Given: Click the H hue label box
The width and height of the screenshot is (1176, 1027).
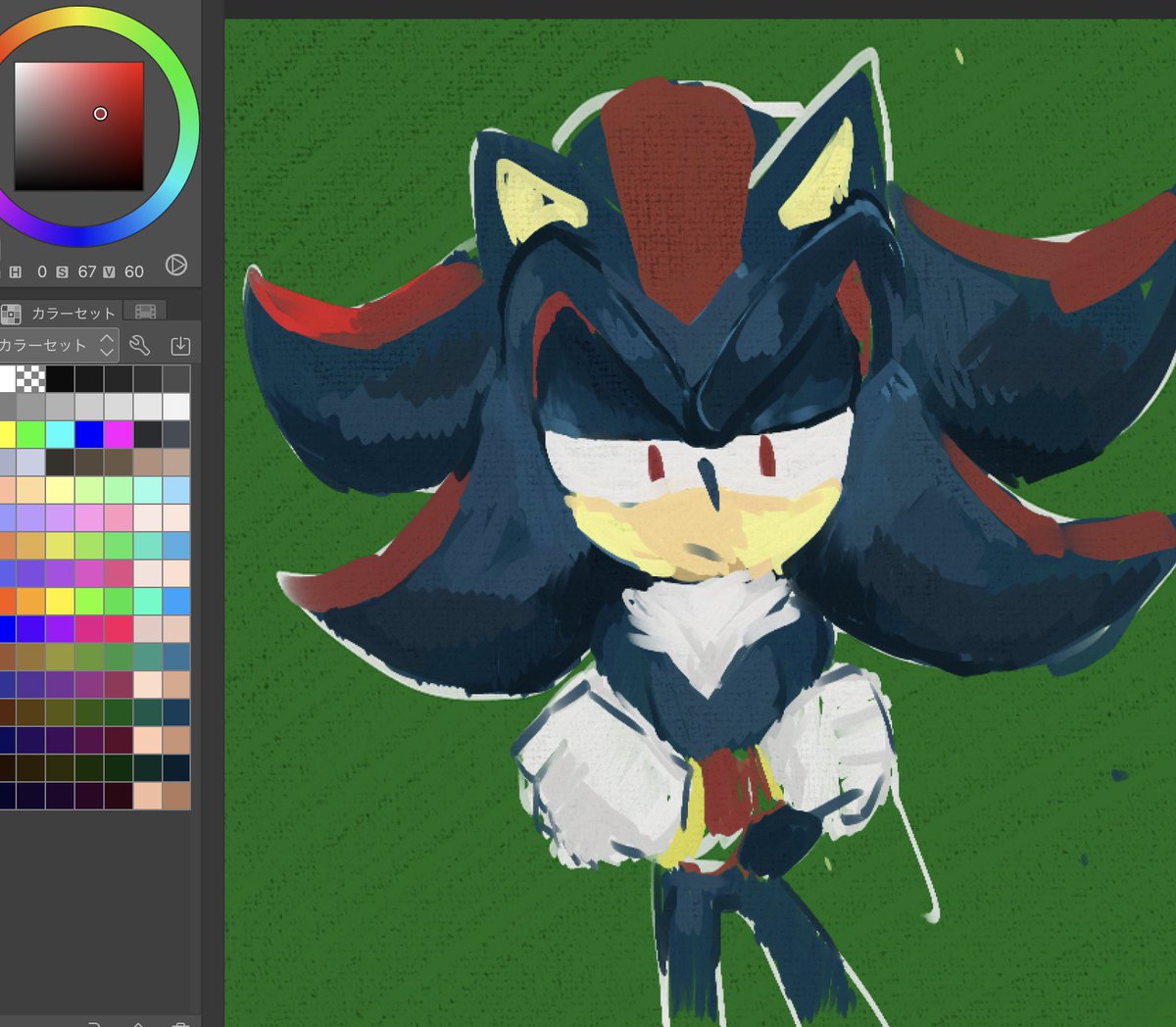Looking at the screenshot, I should 15,271.
